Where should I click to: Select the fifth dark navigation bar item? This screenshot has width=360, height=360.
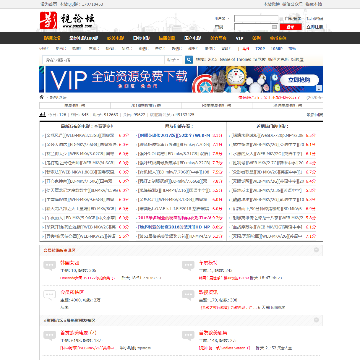(x=167, y=38)
